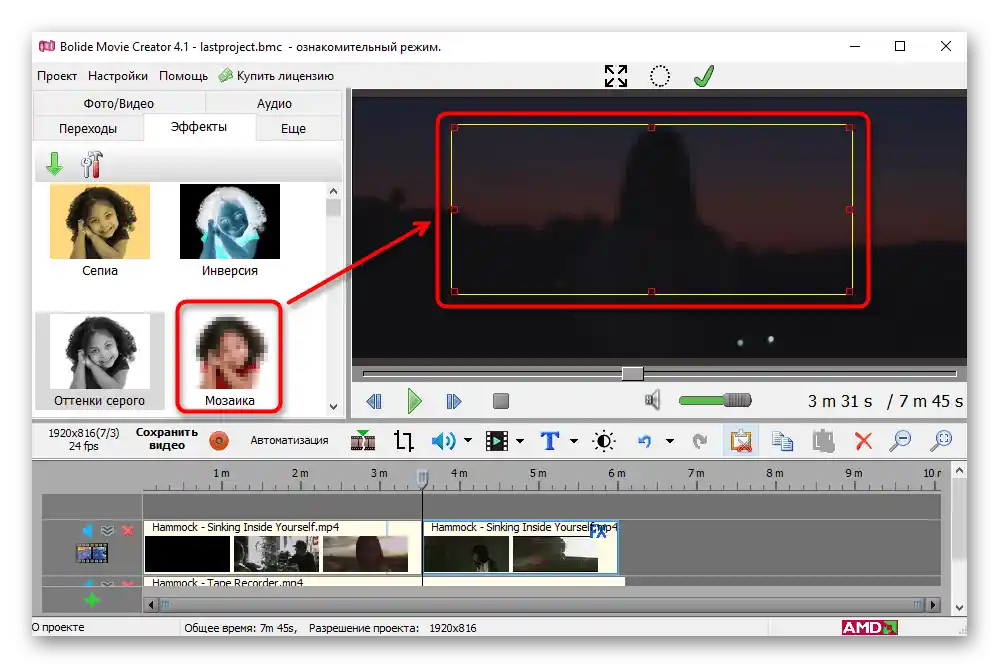The image size is (999, 668).
Task: Click О проекте in status bar
Action: [58, 627]
